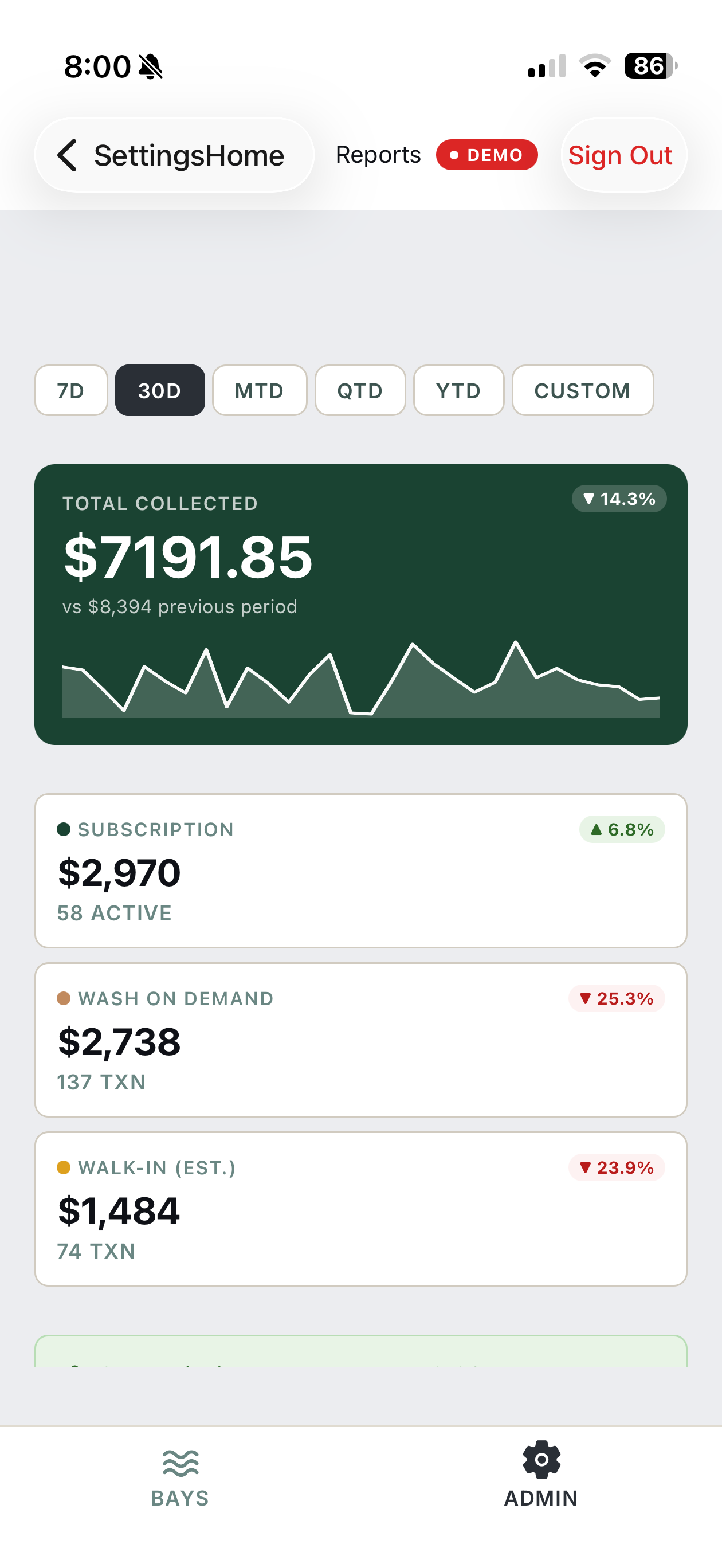Viewport: 722px width, 1568px height.
Task: Tap the battery indicator showing 86
Action: (x=650, y=66)
